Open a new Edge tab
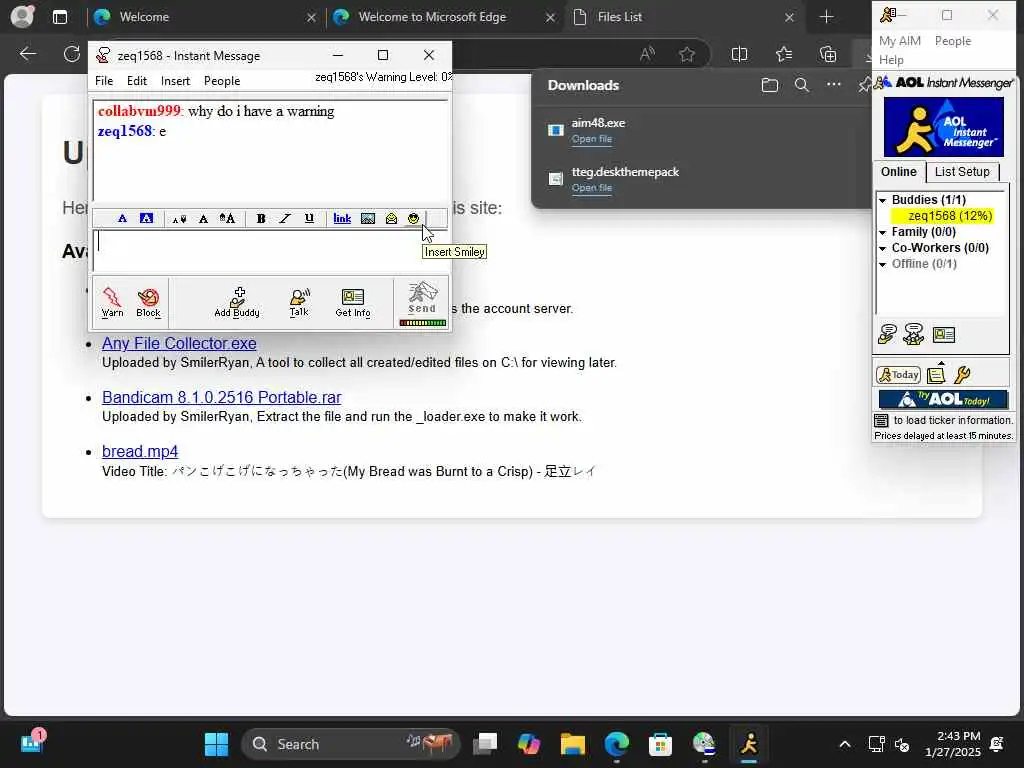The image size is (1024, 768). (826, 17)
